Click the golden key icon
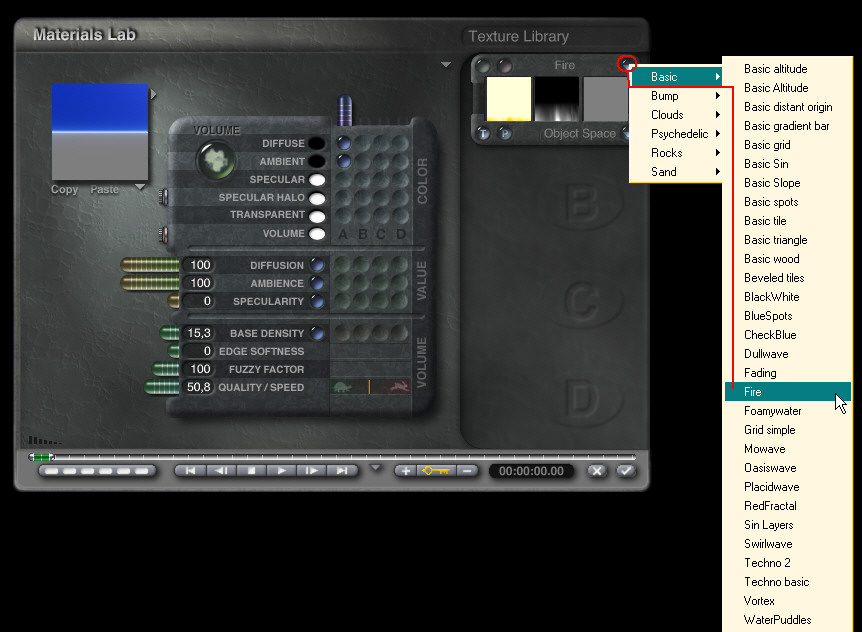This screenshot has width=862, height=632. click(436, 471)
